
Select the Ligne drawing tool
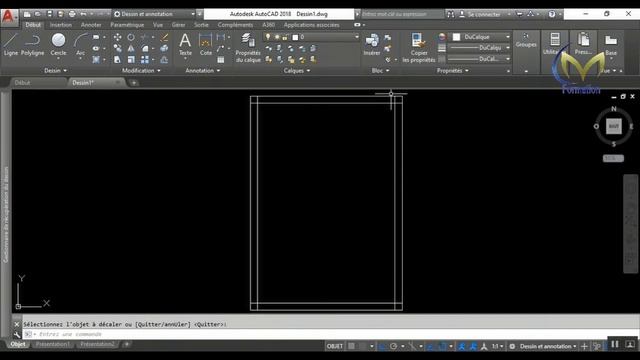pos(11,44)
